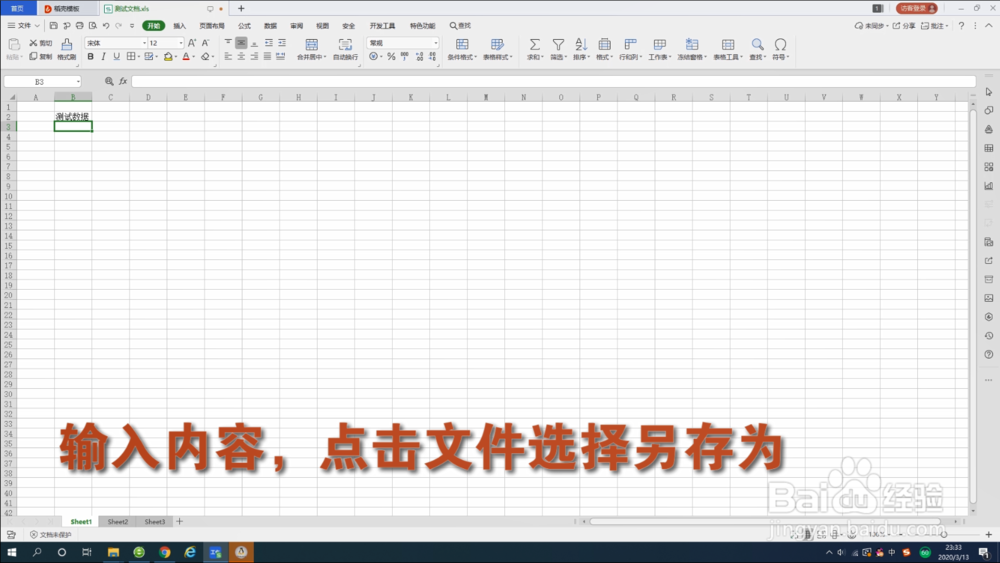Image resolution: width=1000 pixels, height=563 pixels.
Task: Open the Name Box dropdown showing B3
Action: coord(78,82)
